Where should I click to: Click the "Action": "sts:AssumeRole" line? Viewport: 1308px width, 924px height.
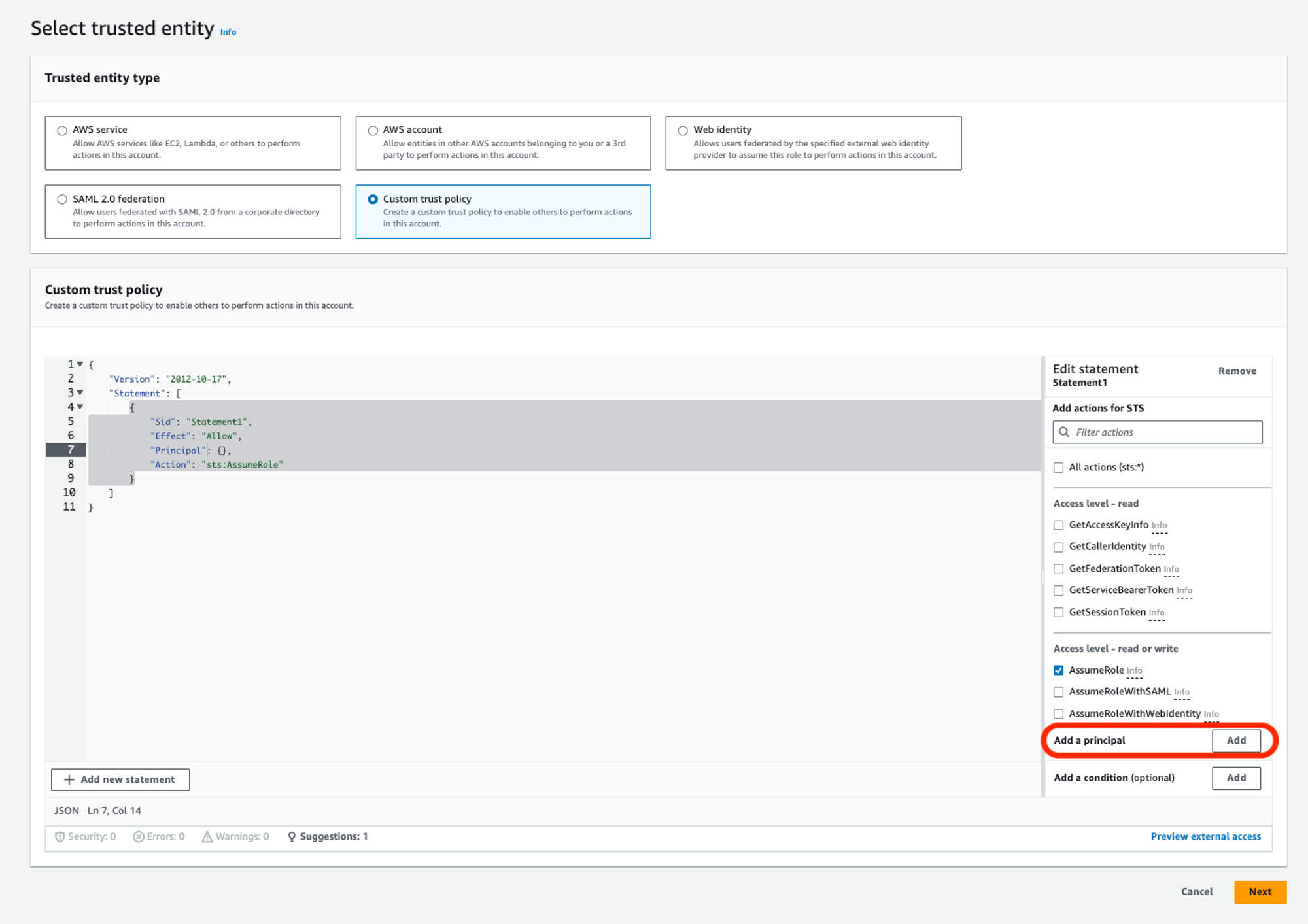[x=216, y=464]
